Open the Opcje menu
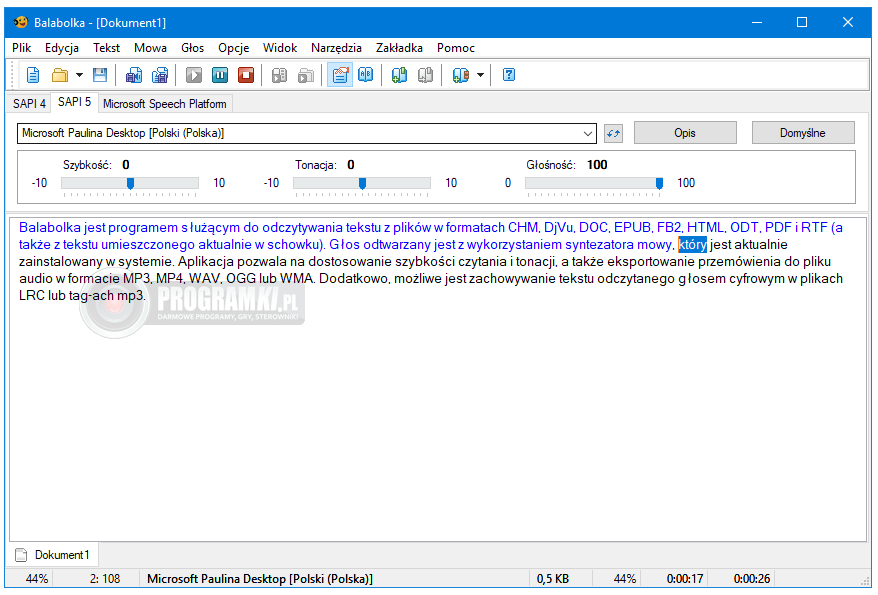This screenshot has width=878, height=595. [233, 48]
